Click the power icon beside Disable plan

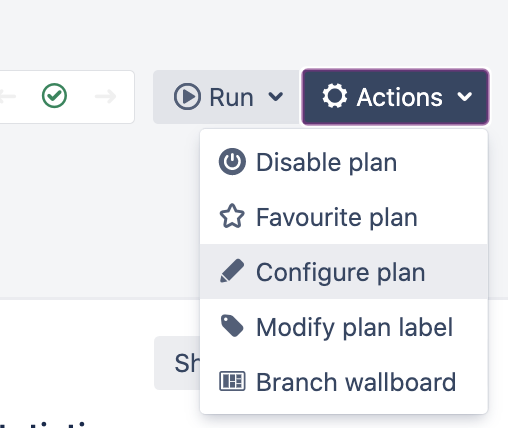[x=232, y=162]
